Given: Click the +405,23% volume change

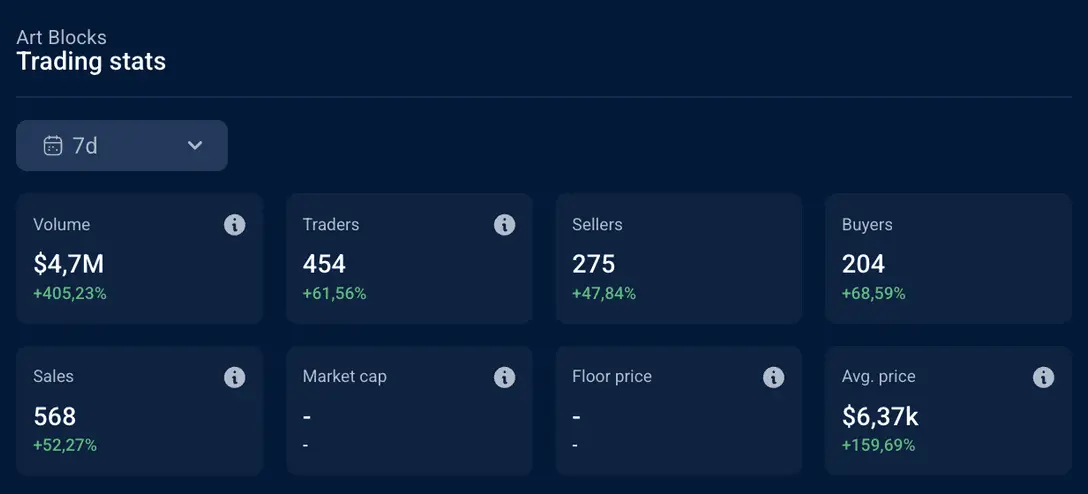Looking at the screenshot, I should click(70, 294).
